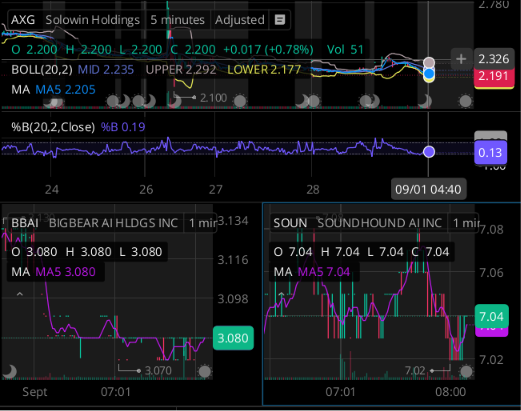Click the moon session icon near AXG crosshair
This screenshot has width=521, height=411.
pyautogui.click(x=426, y=101)
